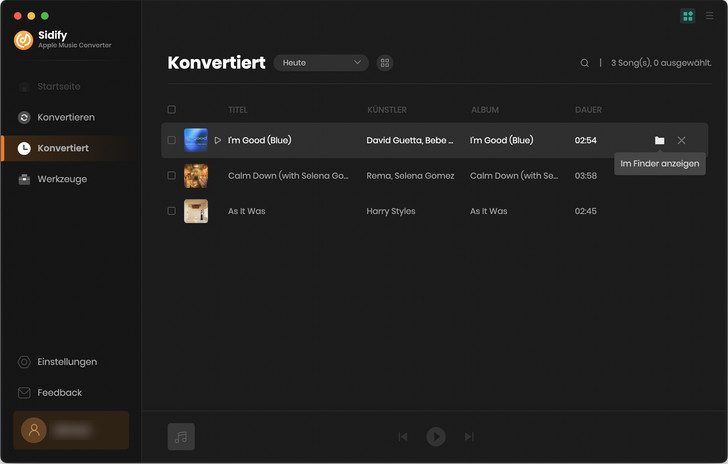Image resolution: width=728 pixels, height=464 pixels.
Task: Click the '3 Song(s), 0 ausgewählt.' status text
Action: [661, 63]
